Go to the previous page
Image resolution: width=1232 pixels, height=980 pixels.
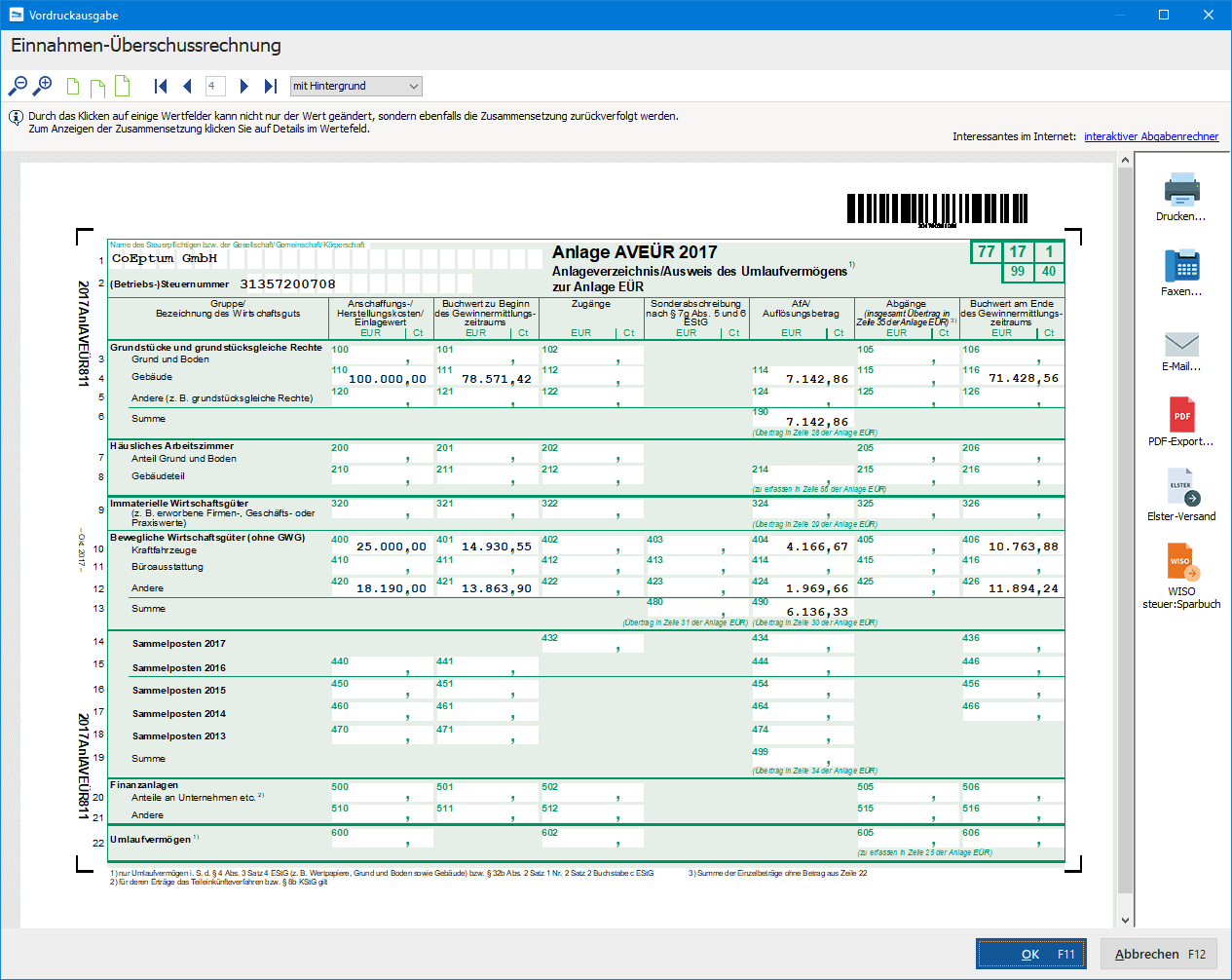187,86
